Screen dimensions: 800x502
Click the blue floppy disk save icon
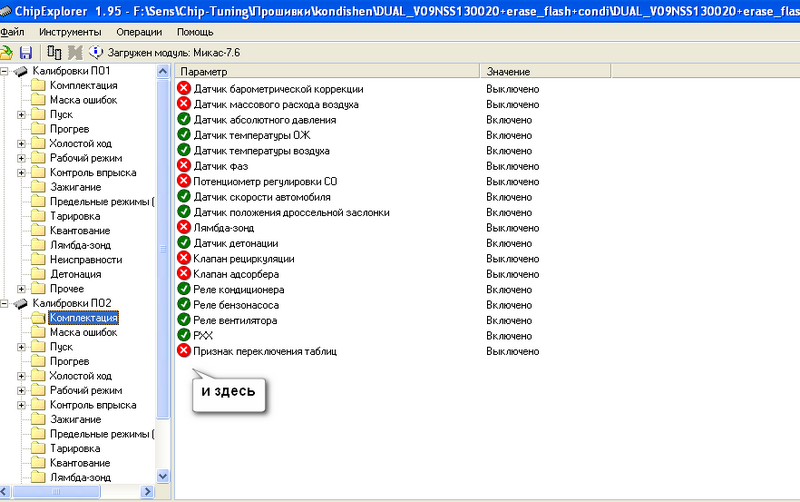26,52
